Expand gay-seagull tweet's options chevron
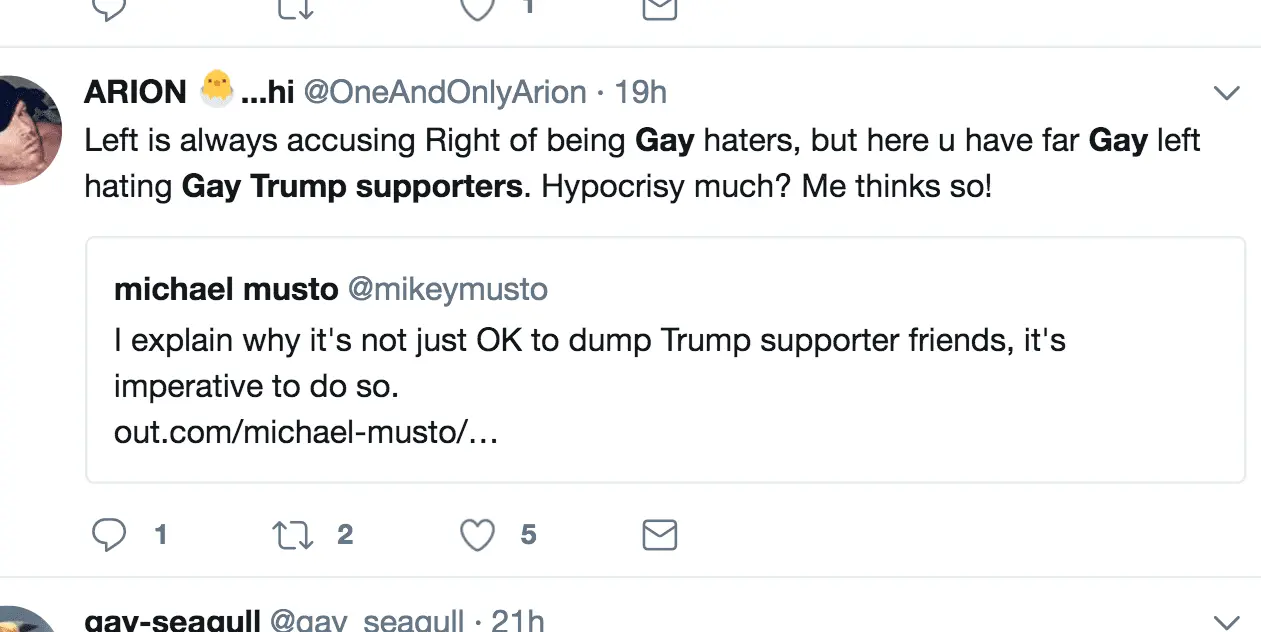1261x632 pixels. [x=1226, y=621]
